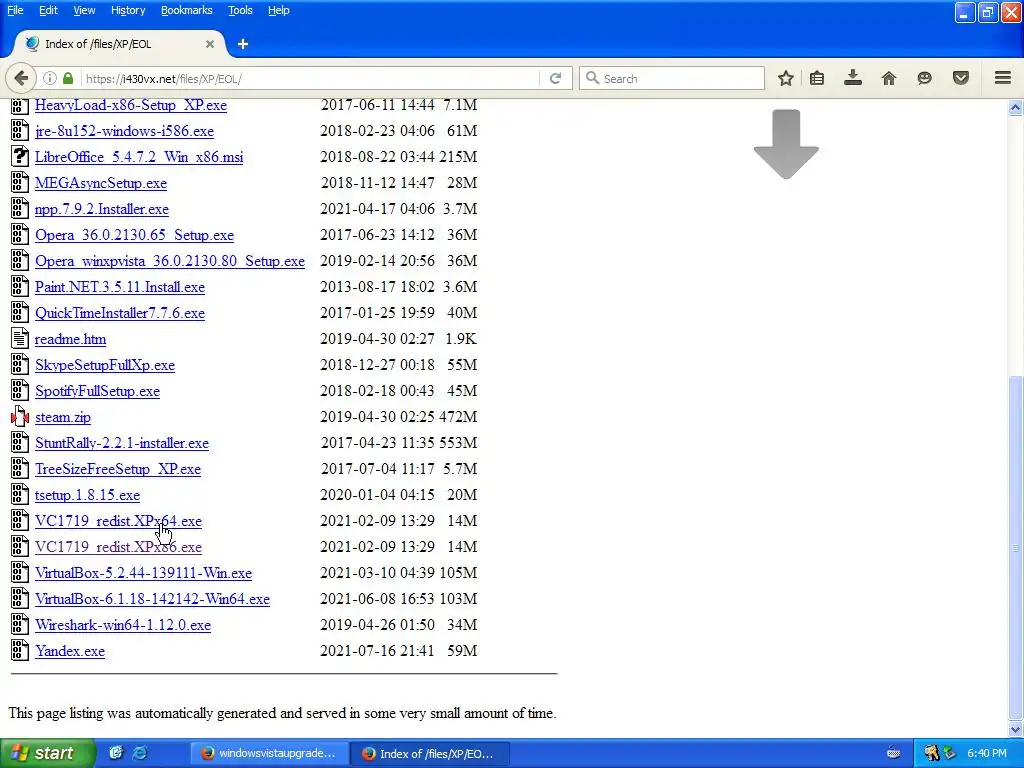Click the binary icon beside Wireshark-win64-1.12.0.exe
The height and width of the screenshot is (768, 1024).
coord(20,624)
